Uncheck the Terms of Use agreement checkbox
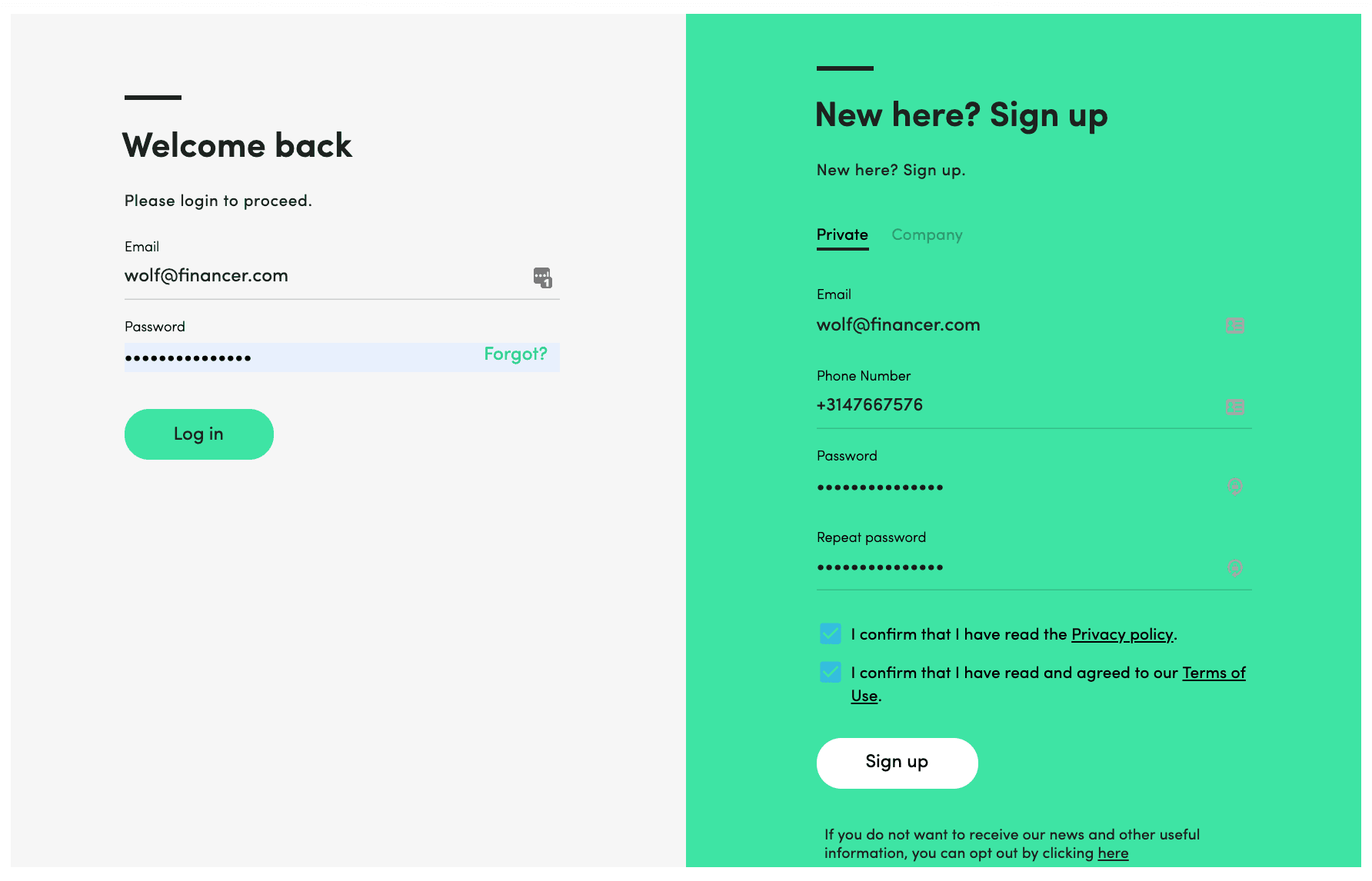 (x=831, y=673)
